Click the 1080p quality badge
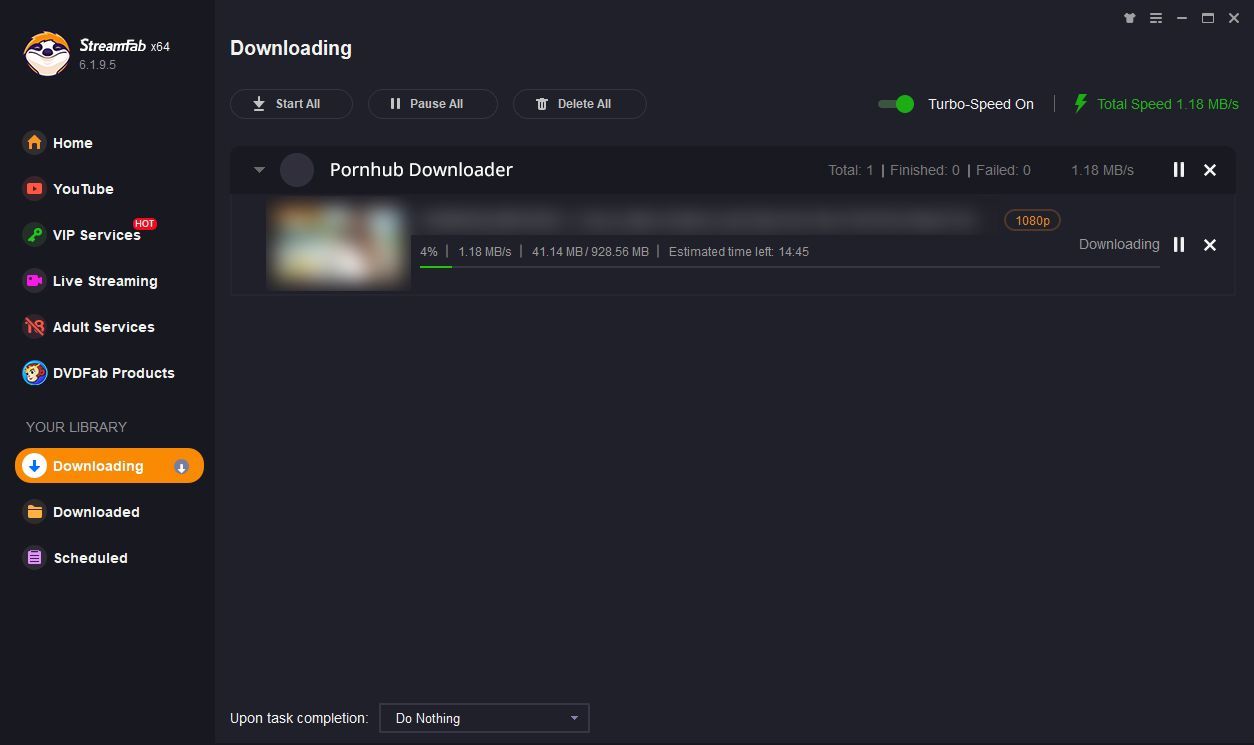1254x745 pixels. (x=1032, y=220)
